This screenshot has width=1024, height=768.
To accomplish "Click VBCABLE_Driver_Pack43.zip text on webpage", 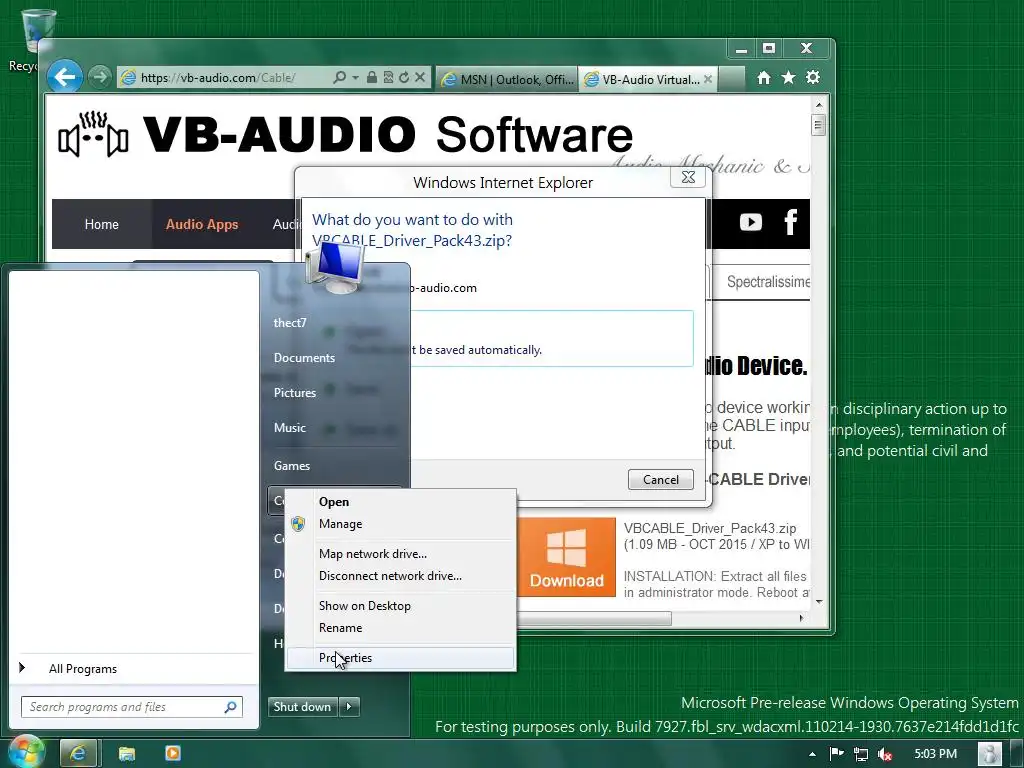I will (x=710, y=528).
